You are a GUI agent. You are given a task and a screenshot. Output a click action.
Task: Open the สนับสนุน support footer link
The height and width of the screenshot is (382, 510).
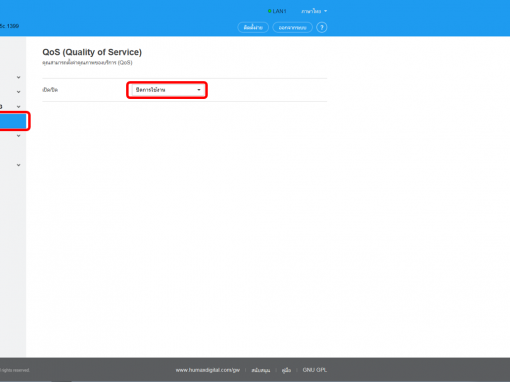point(261,370)
